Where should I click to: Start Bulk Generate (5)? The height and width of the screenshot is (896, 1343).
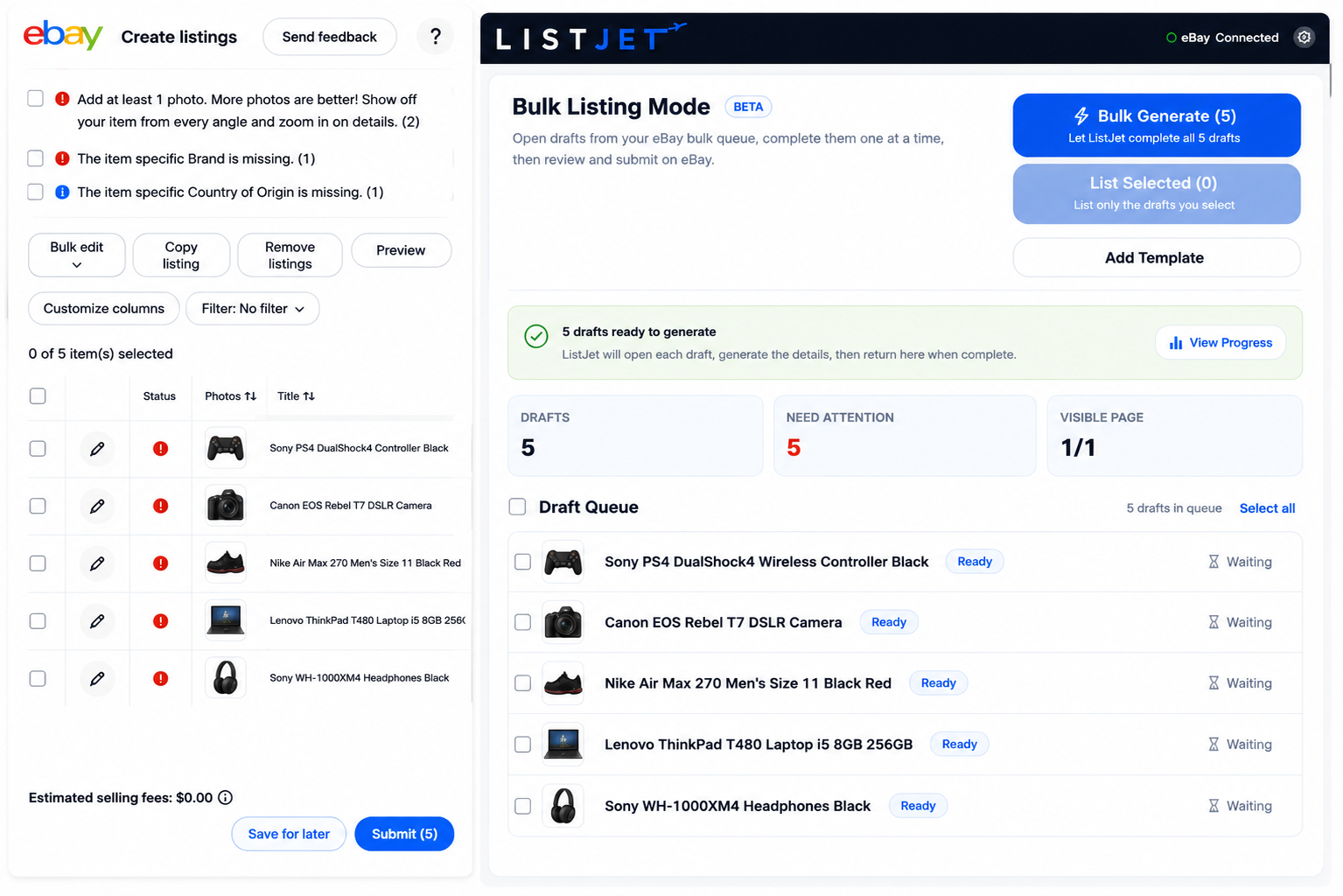click(1157, 125)
